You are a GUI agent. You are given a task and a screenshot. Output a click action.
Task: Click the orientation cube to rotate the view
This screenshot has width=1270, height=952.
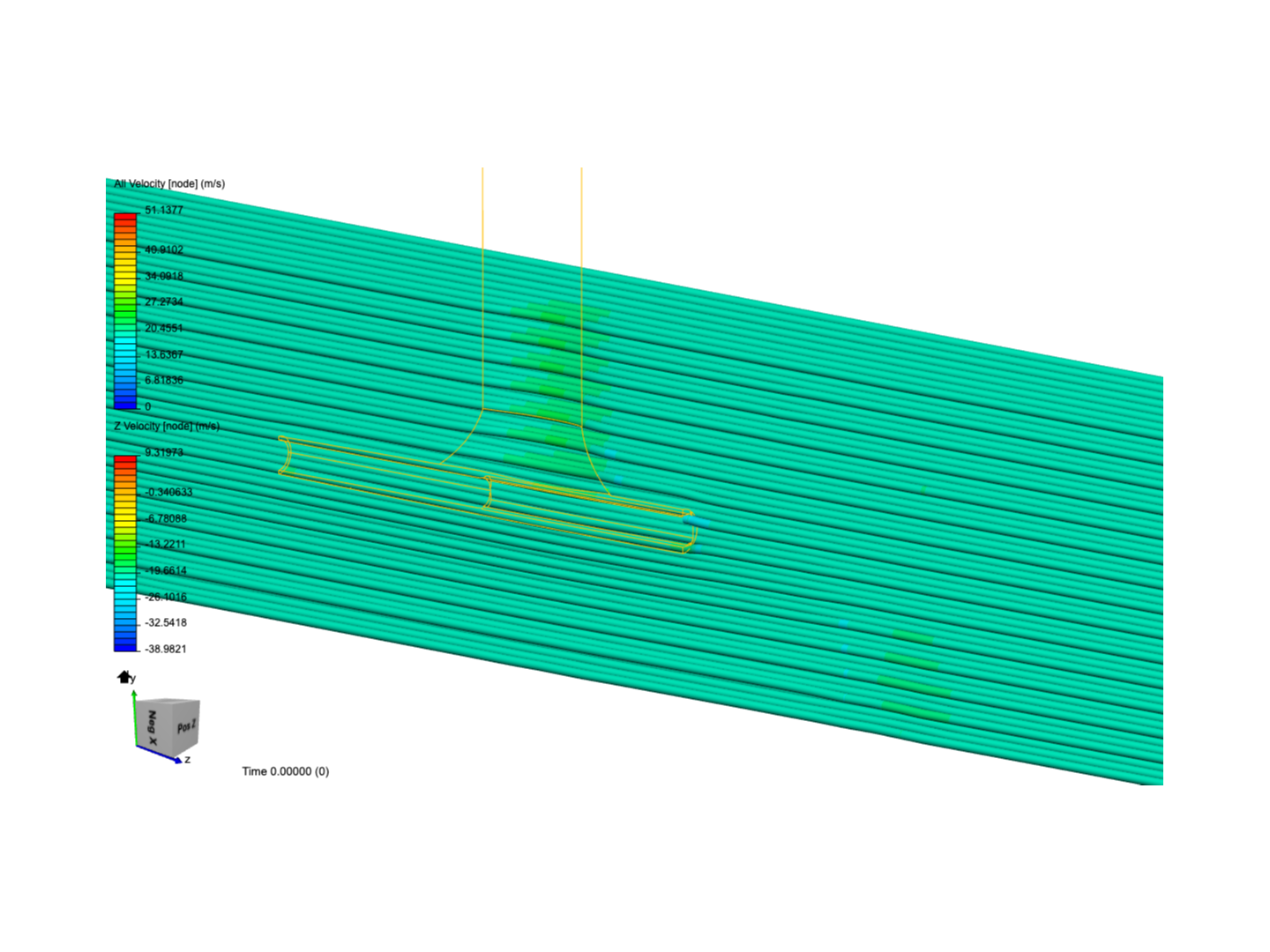(166, 725)
